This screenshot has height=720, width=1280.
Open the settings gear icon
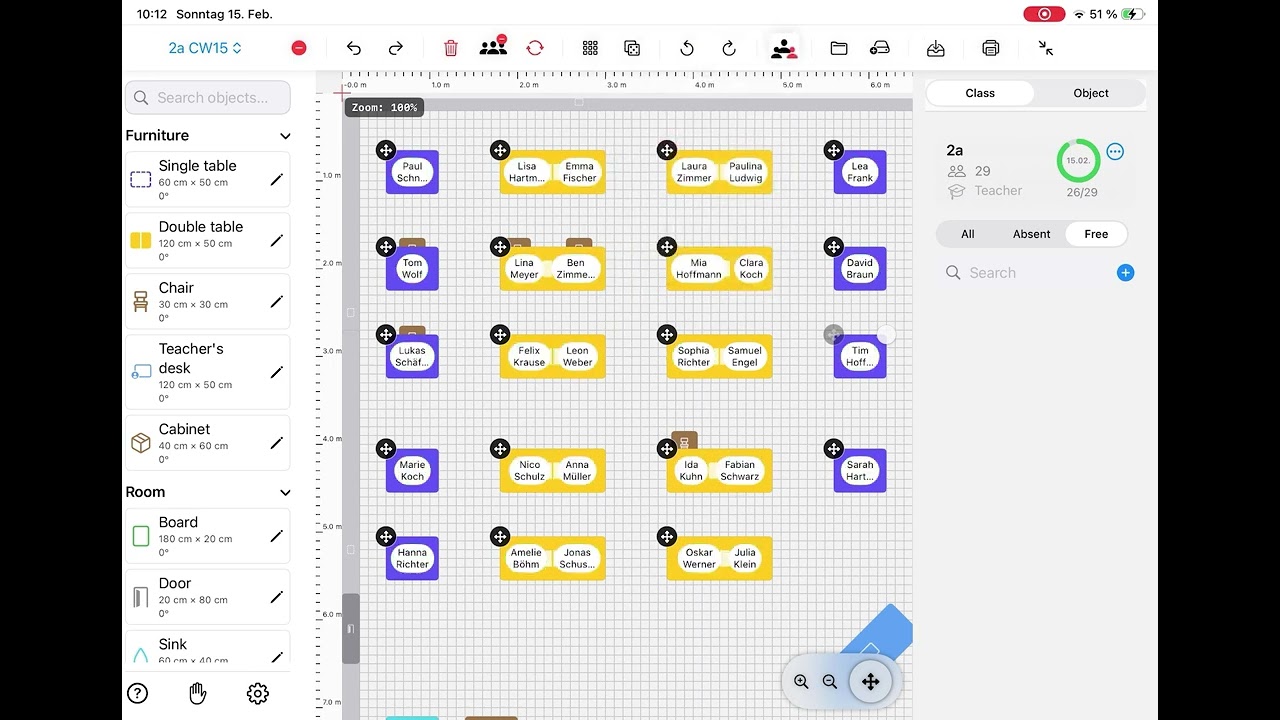[258, 693]
